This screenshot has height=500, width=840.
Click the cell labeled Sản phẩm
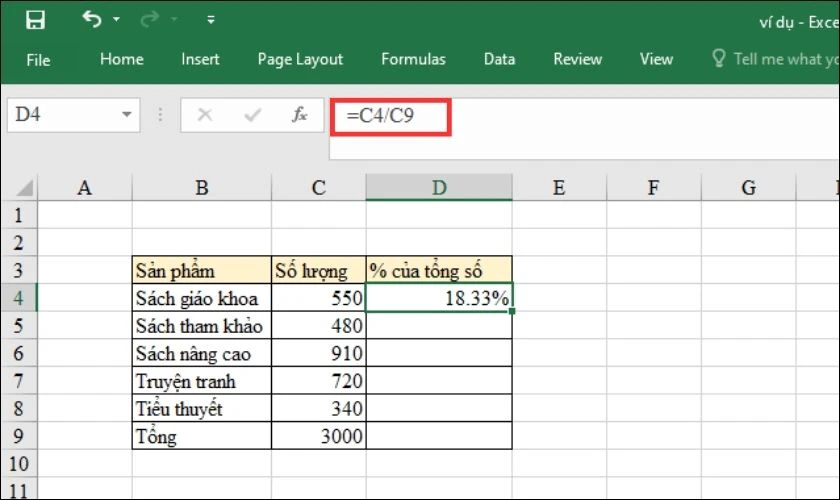tap(201, 270)
